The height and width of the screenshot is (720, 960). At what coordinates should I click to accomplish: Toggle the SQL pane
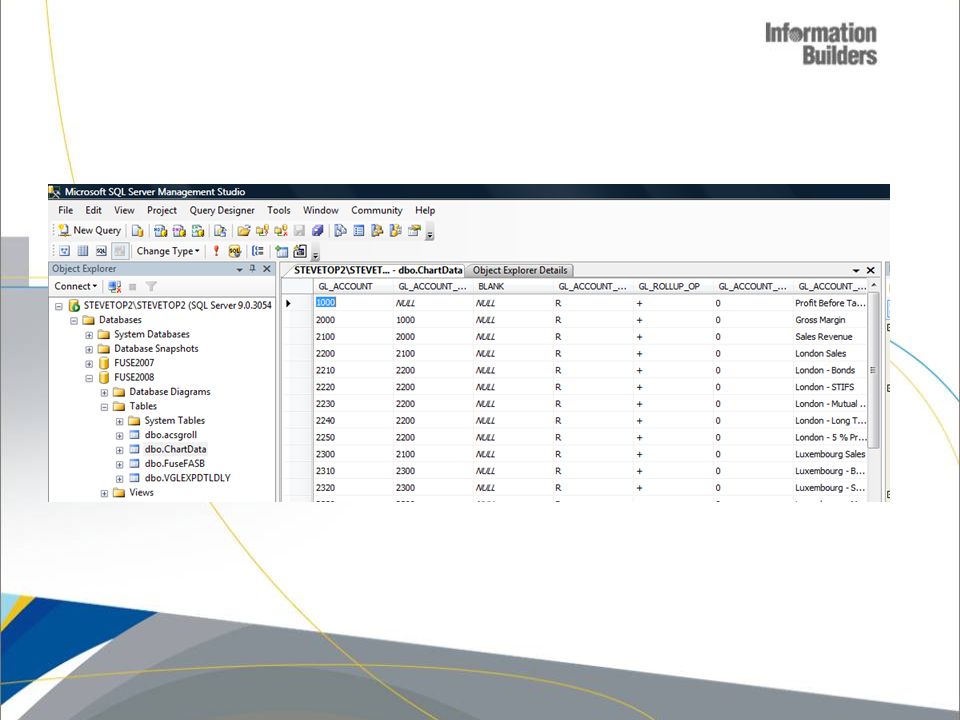[x=101, y=251]
